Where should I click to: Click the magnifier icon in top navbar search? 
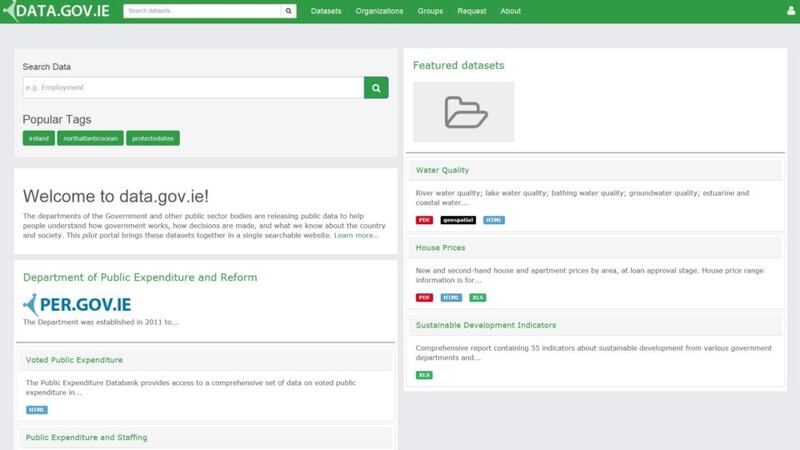point(289,11)
